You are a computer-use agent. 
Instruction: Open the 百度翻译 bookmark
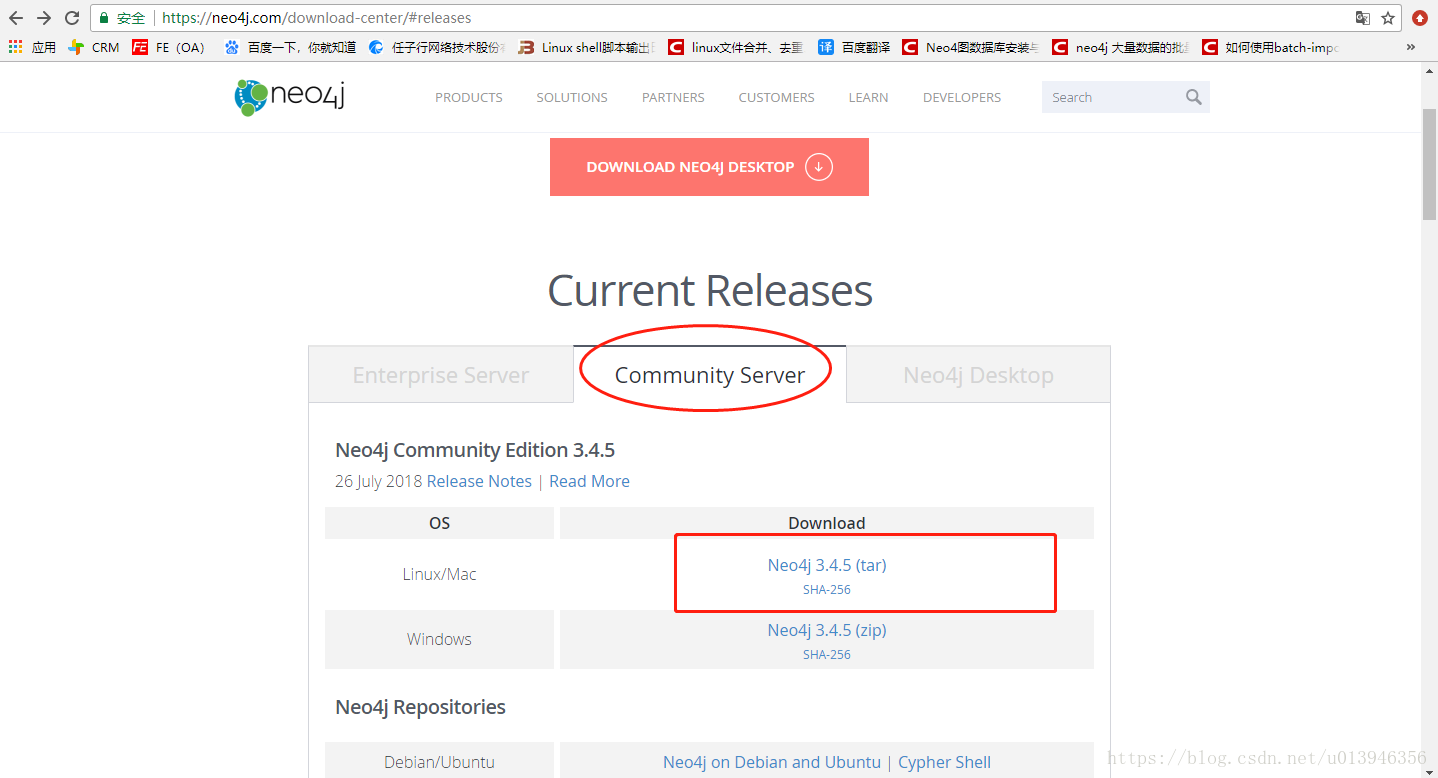tap(853, 47)
